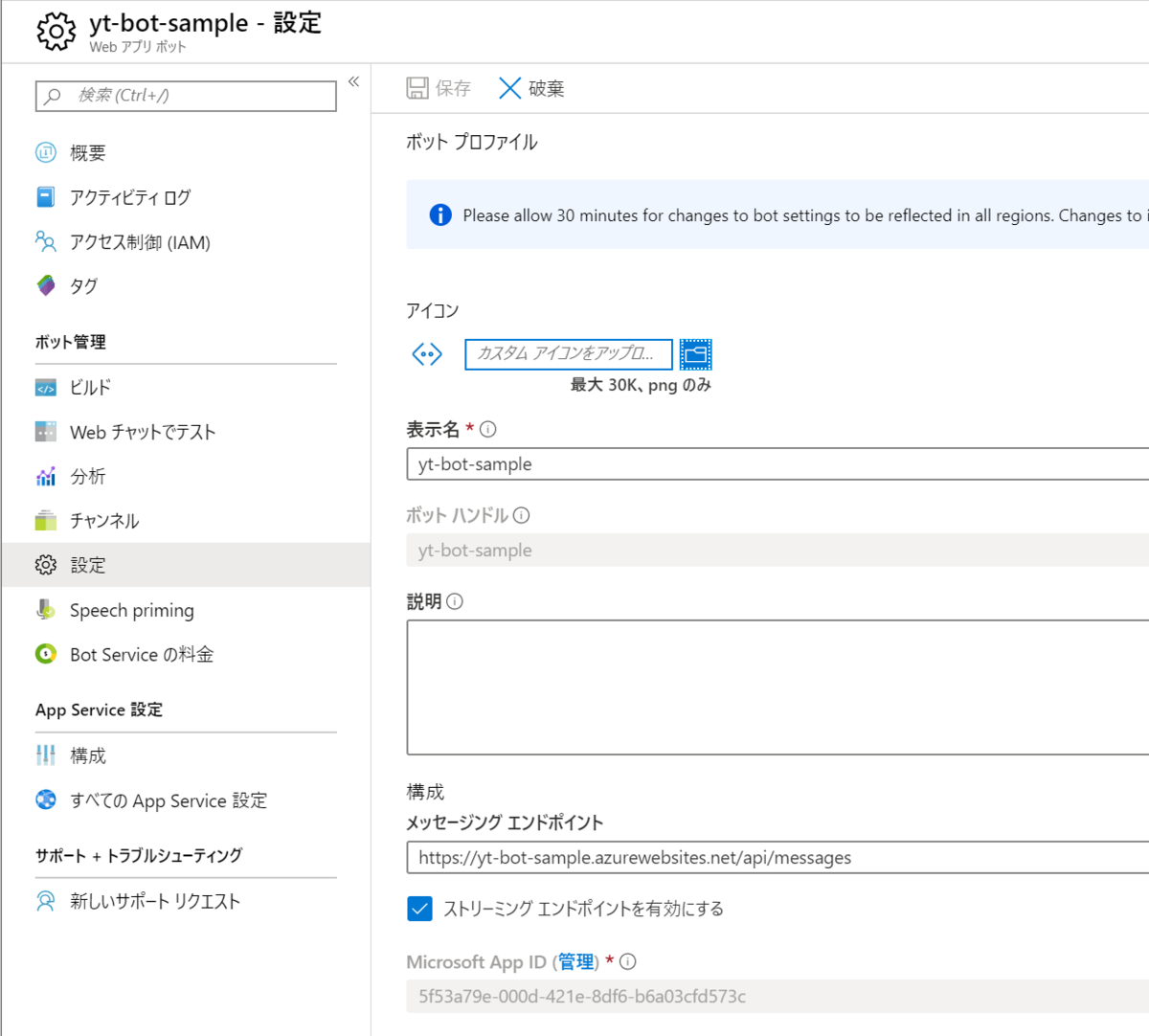Click the '最大 30K、png のみ' hint text

click(x=641, y=385)
